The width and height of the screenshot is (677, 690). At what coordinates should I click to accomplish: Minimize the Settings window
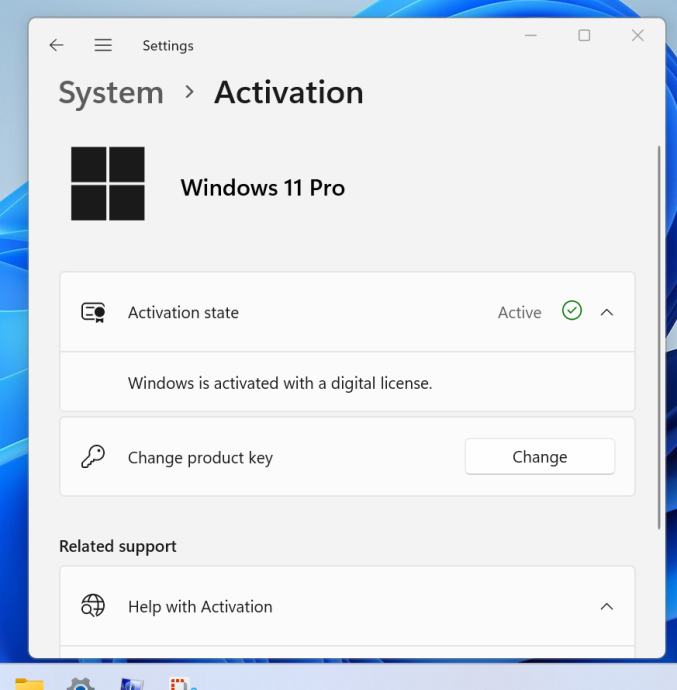click(x=531, y=35)
